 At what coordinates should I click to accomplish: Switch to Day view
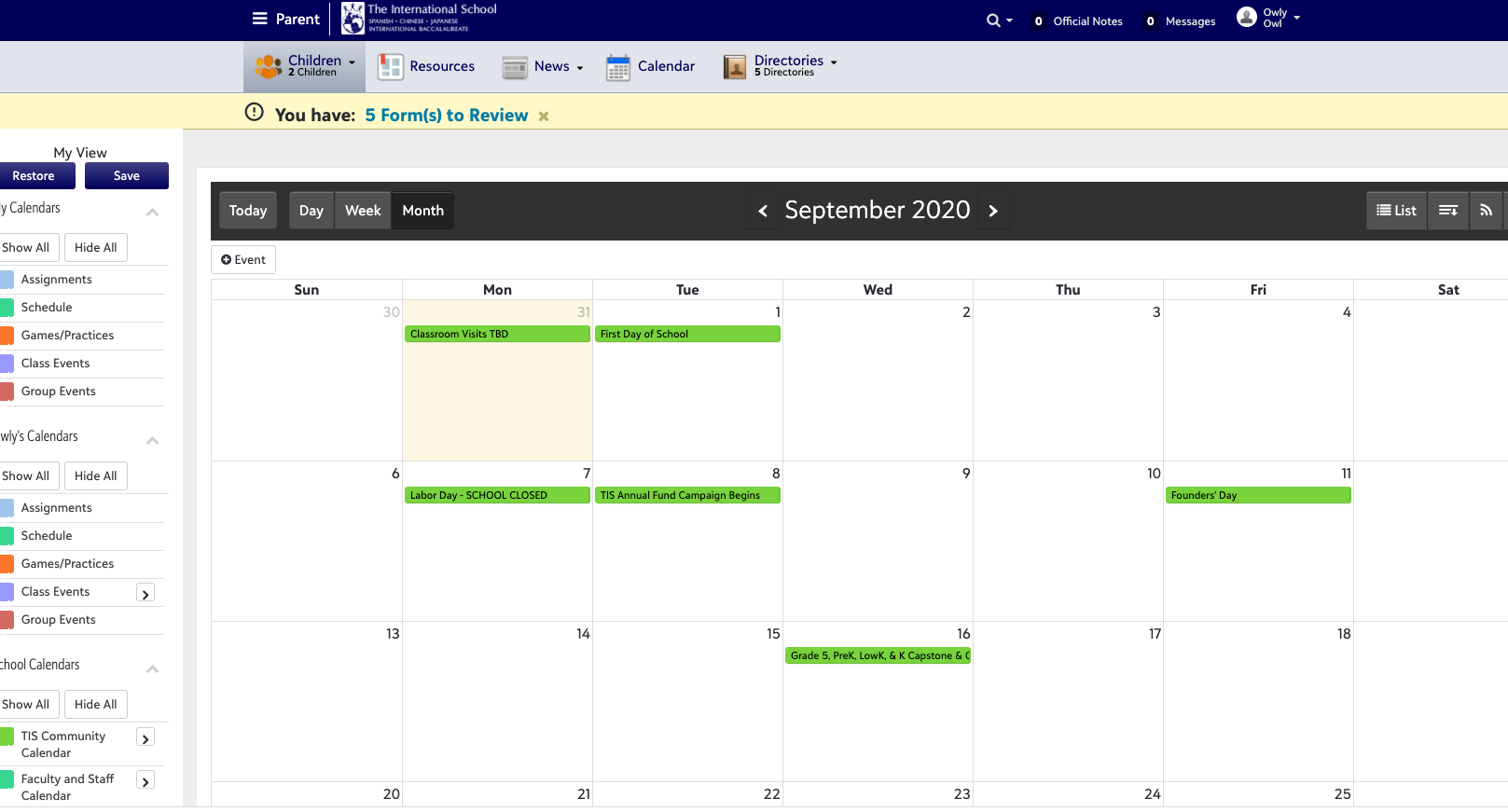311,211
